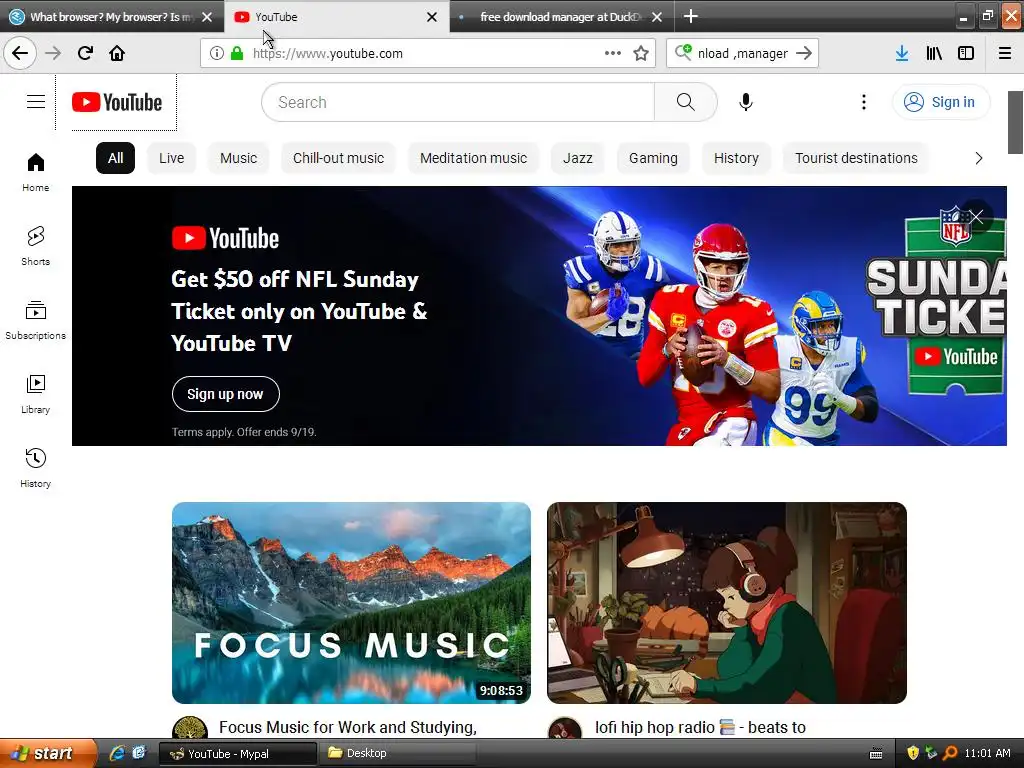Image resolution: width=1024 pixels, height=768 pixels.
Task: Click the keyboard icon in taskbar
Action: [x=876, y=754]
